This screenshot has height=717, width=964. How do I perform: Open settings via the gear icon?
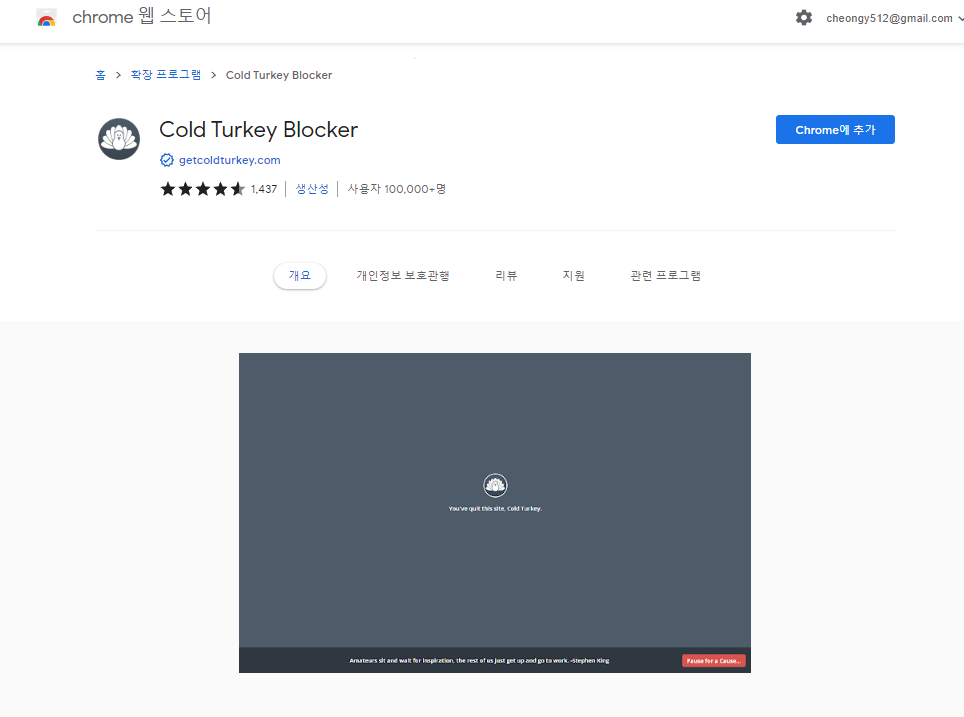click(804, 18)
